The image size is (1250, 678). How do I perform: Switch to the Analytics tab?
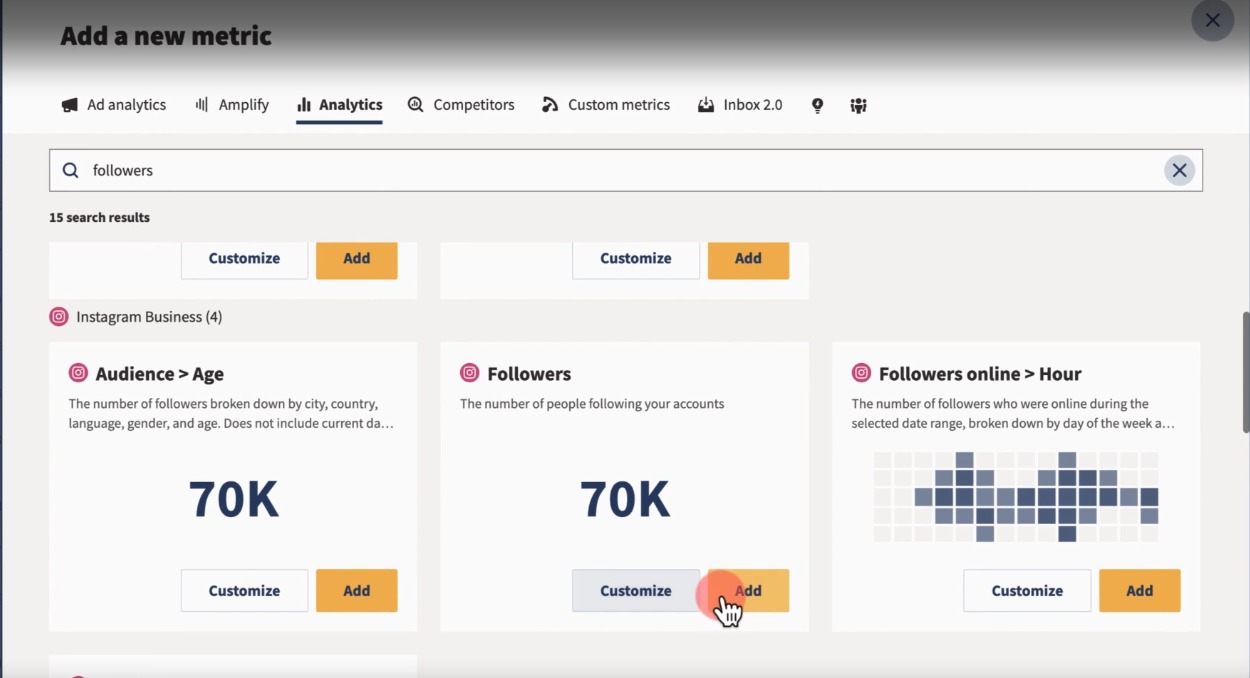click(x=339, y=104)
